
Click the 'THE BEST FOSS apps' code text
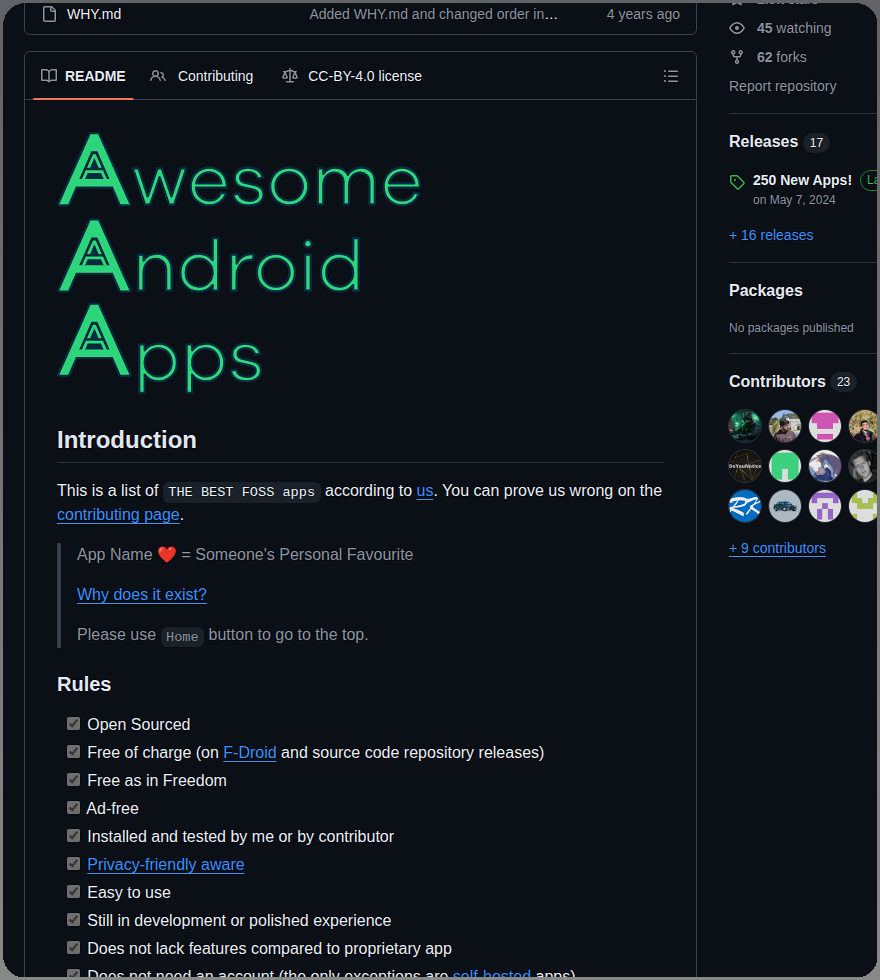pyautogui.click(x=241, y=492)
